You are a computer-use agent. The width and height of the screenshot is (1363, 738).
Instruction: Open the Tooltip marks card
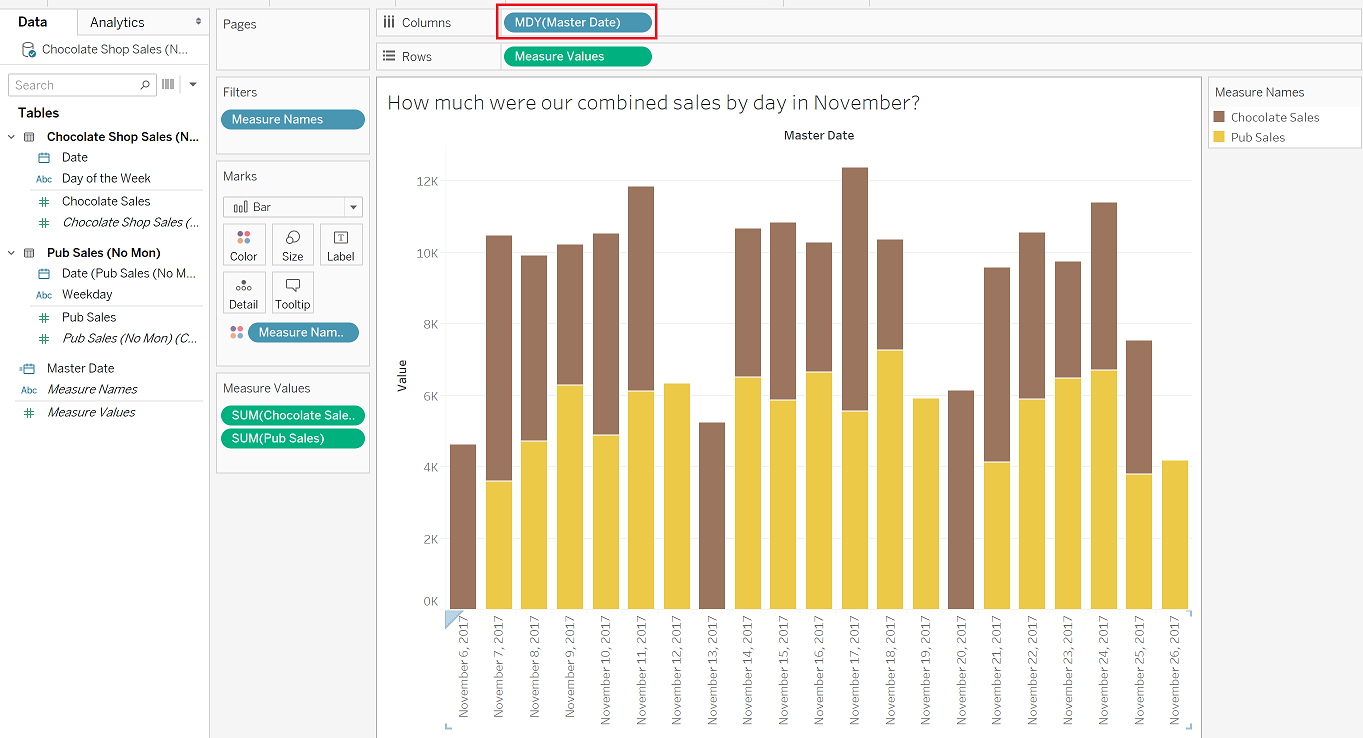click(x=293, y=292)
